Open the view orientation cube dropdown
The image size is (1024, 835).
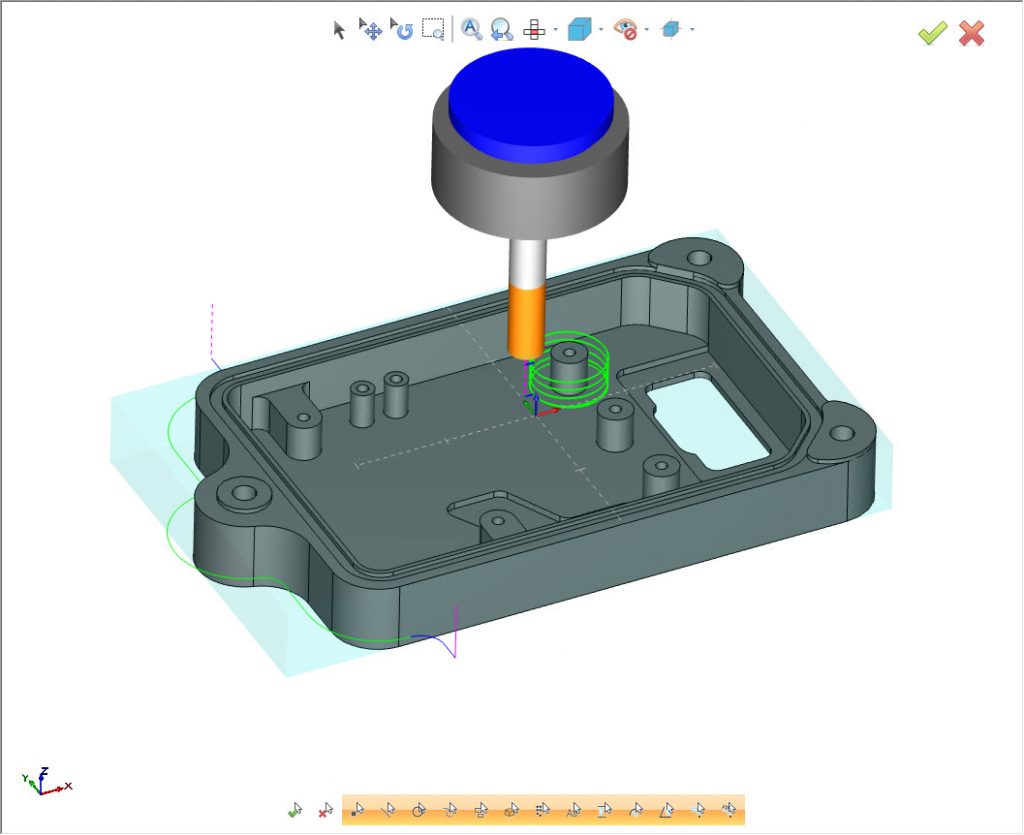pyautogui.click(x=599, y=29)
